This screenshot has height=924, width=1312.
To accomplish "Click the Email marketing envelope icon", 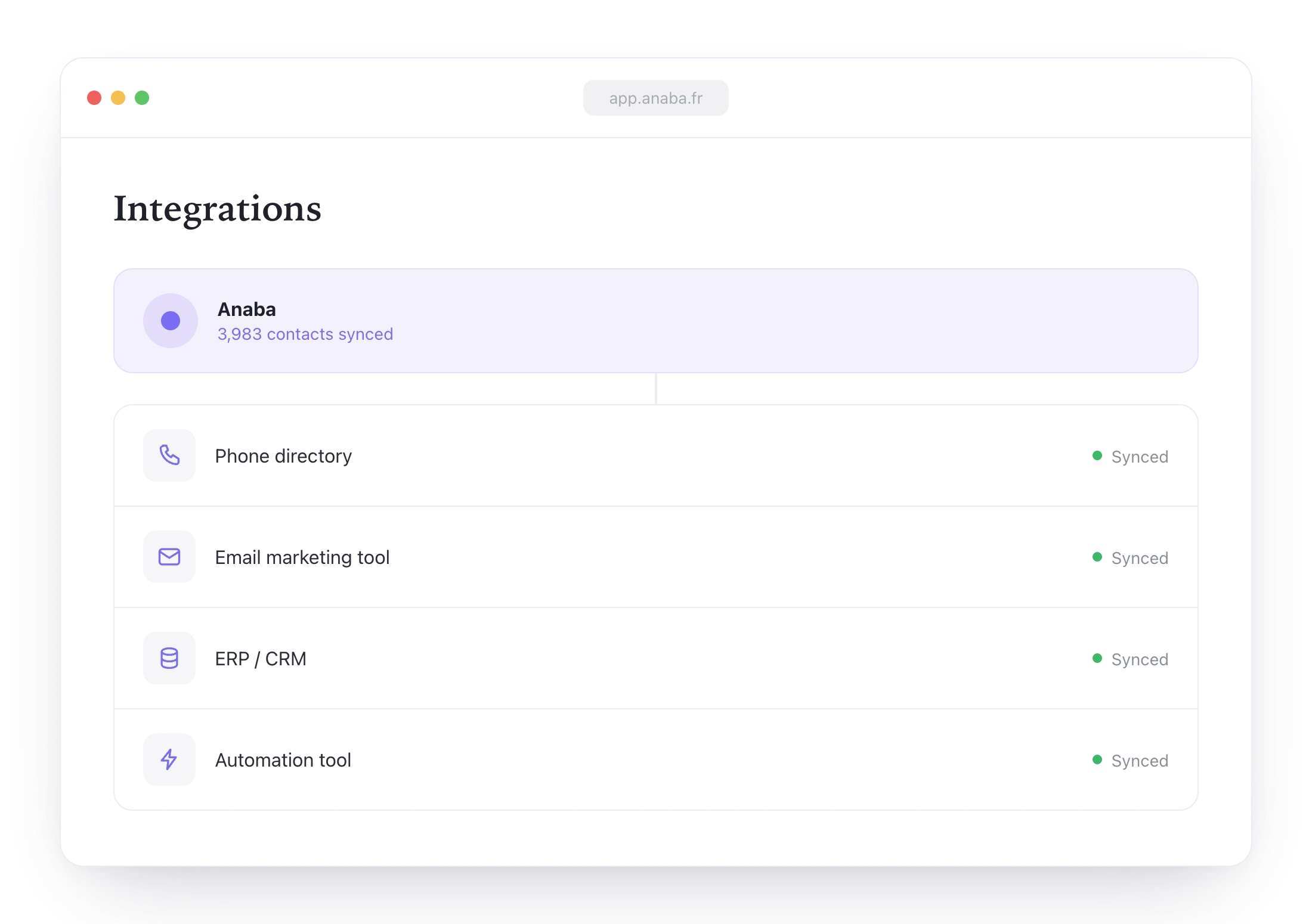I will pos(169,557).
